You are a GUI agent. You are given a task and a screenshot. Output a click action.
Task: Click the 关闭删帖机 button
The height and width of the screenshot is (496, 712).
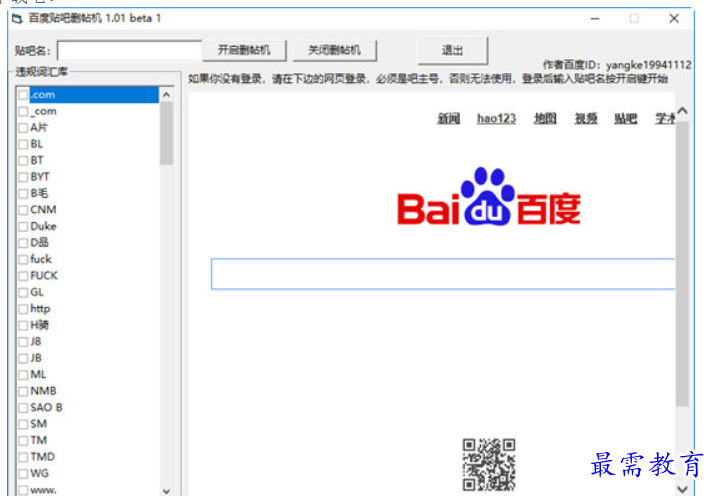click(335, 50)
